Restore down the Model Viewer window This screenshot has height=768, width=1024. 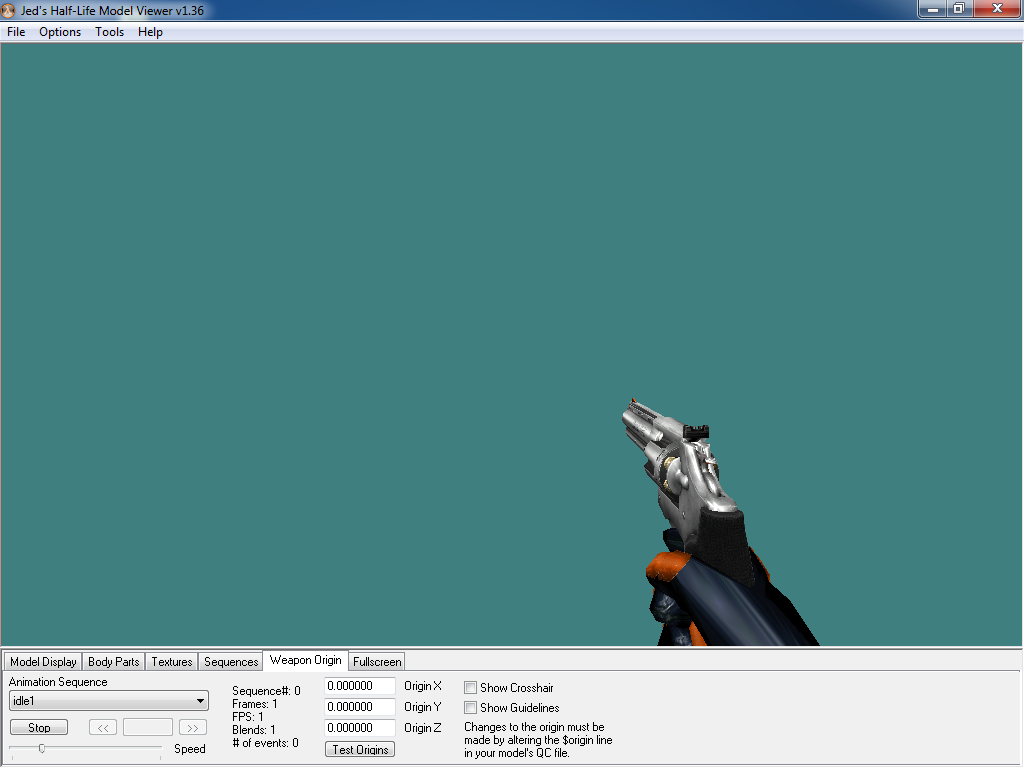tap(959, 9)
